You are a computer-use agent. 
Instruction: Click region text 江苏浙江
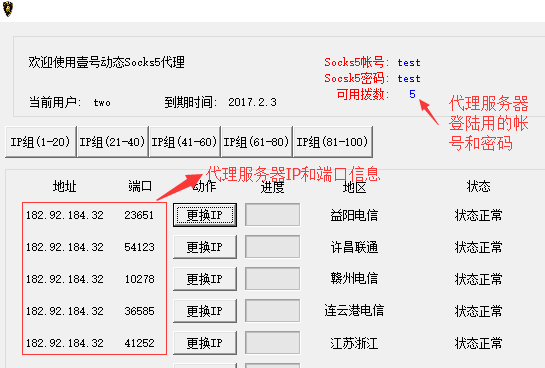354,343
